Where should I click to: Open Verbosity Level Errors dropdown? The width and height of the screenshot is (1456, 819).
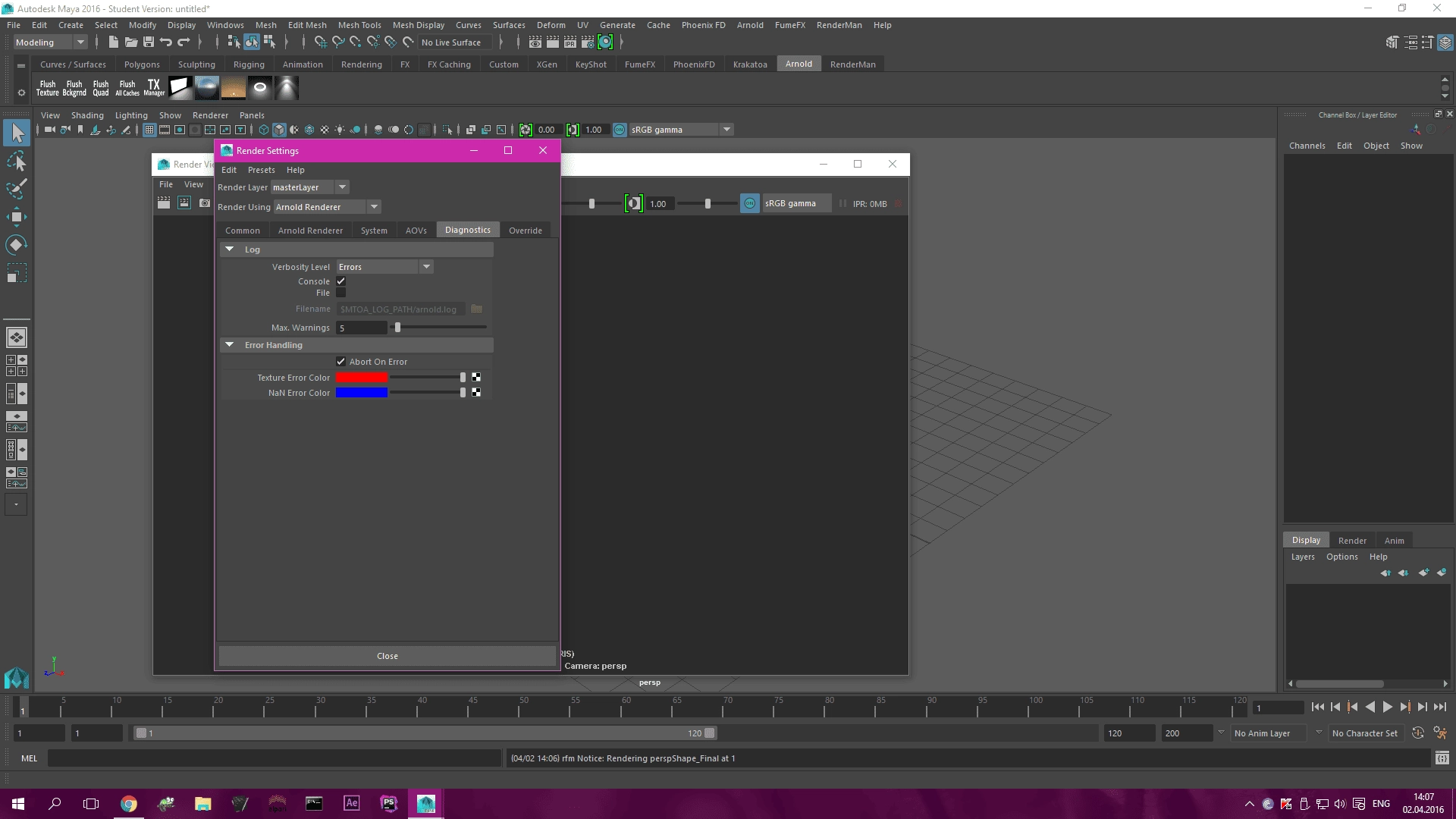click(384, 267)
